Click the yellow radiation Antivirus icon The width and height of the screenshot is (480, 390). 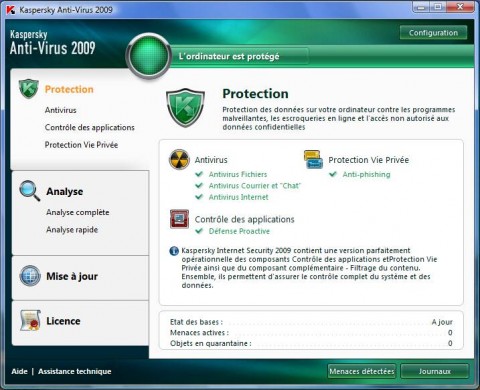pos(179,159)
